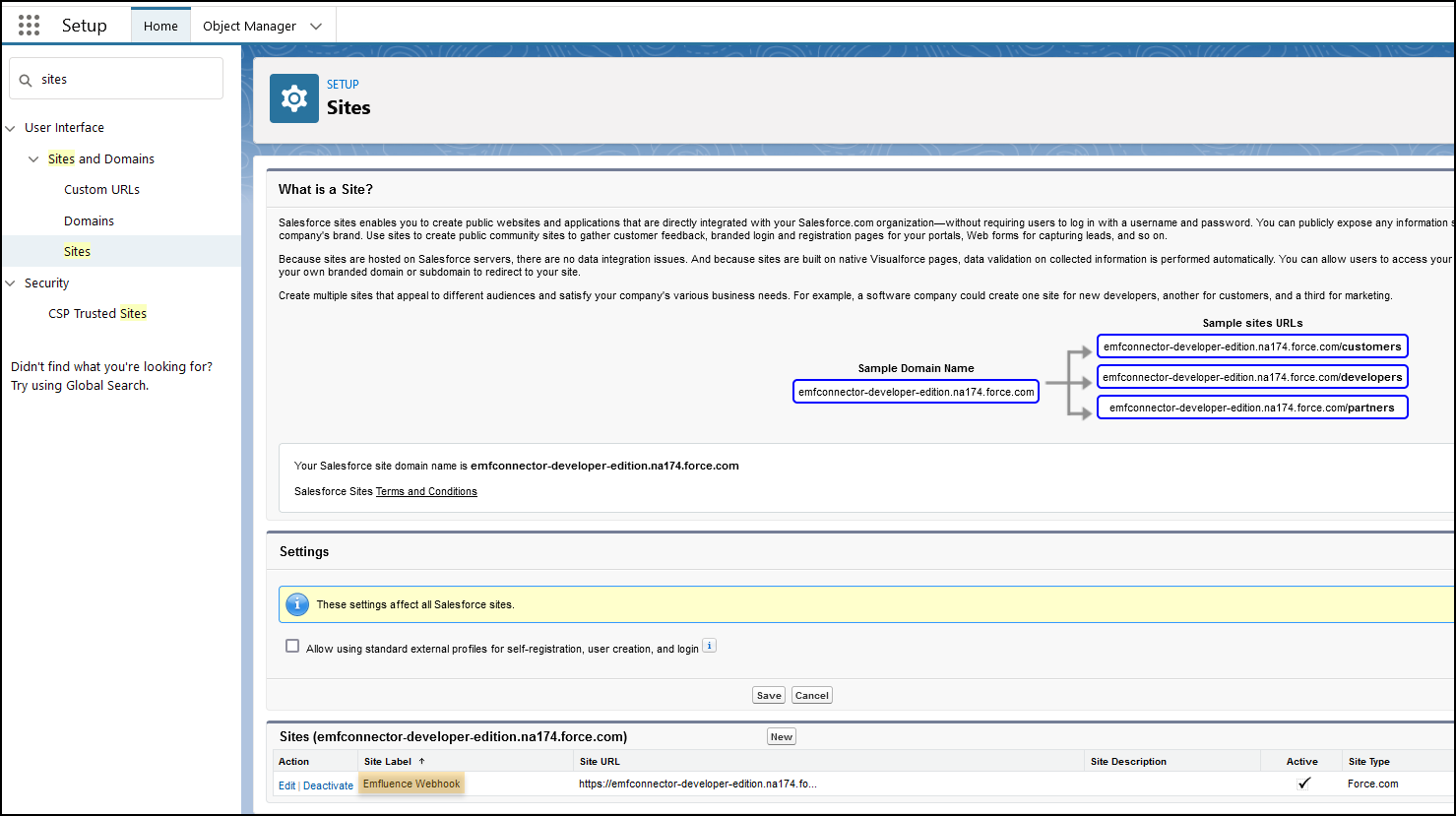Collapse the Sites and Domains node
The width and height of the screenshot is (1456, 816).
(x=34, y=159)
